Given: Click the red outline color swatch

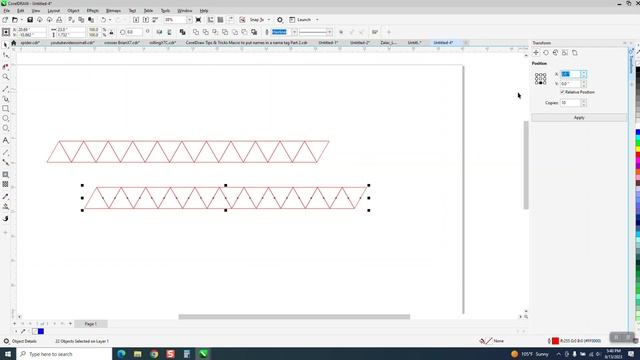Looking at the screenshot, I should [555, 341].
